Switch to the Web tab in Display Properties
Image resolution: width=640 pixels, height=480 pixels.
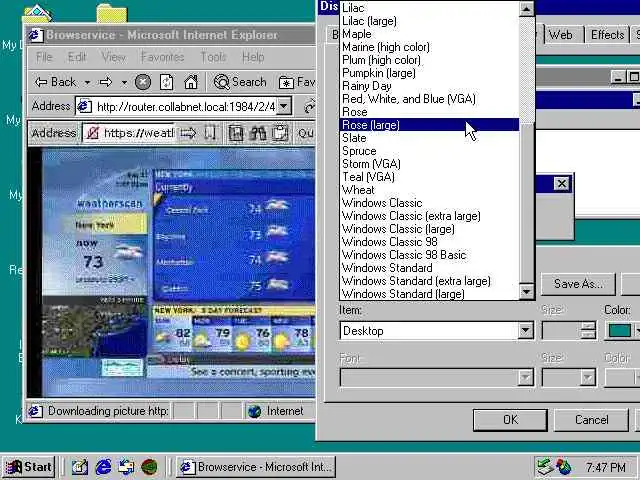pos(561,35)
